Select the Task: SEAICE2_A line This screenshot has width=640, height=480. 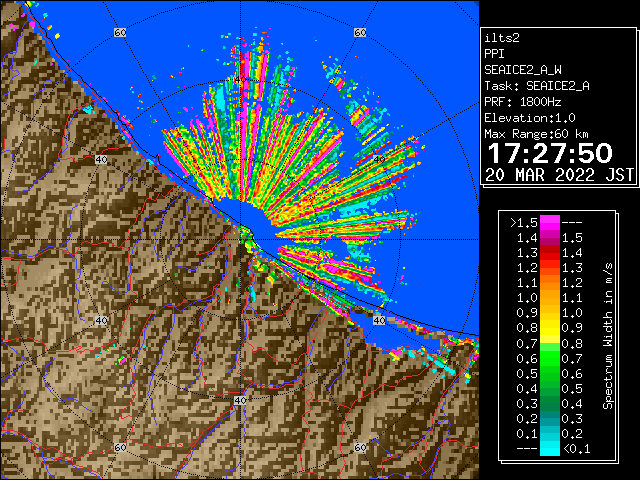pyautogui.click(x=537, y=86)
